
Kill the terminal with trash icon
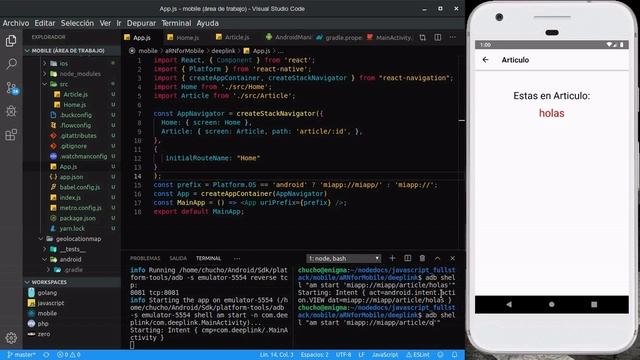pyautogui.click(x=422, y=258)
